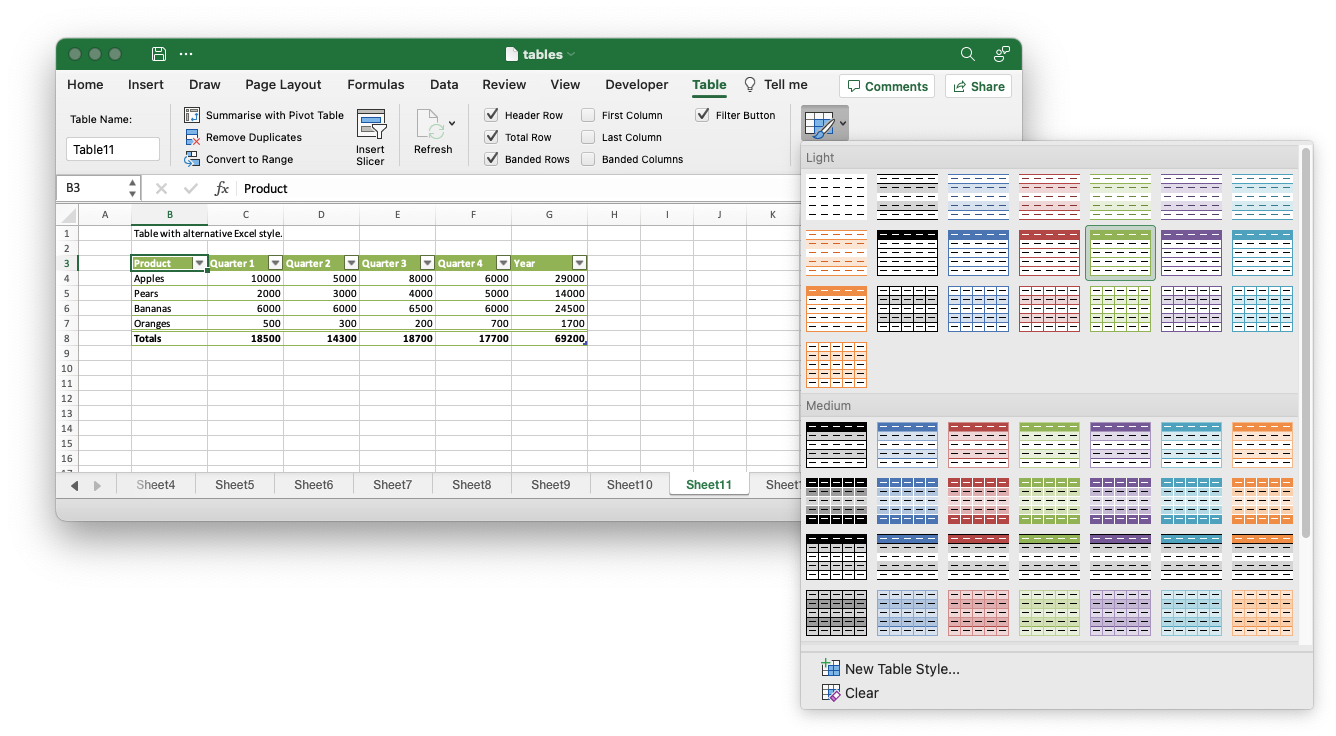Click Summarise with Pivot Table
The width and height of the screenshot is (1336, 736).
click(264, 115)
